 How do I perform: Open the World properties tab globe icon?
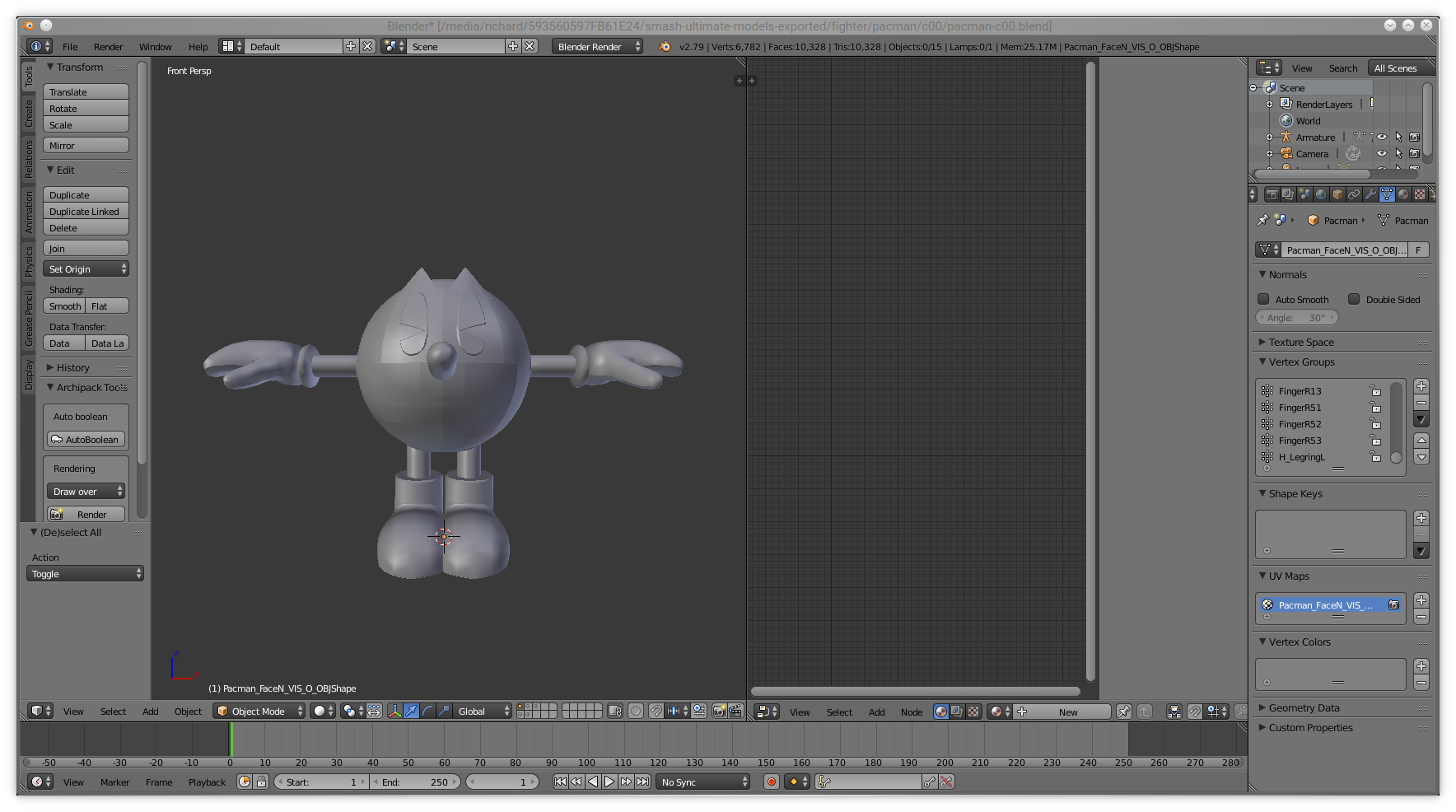pos(1321,194)
